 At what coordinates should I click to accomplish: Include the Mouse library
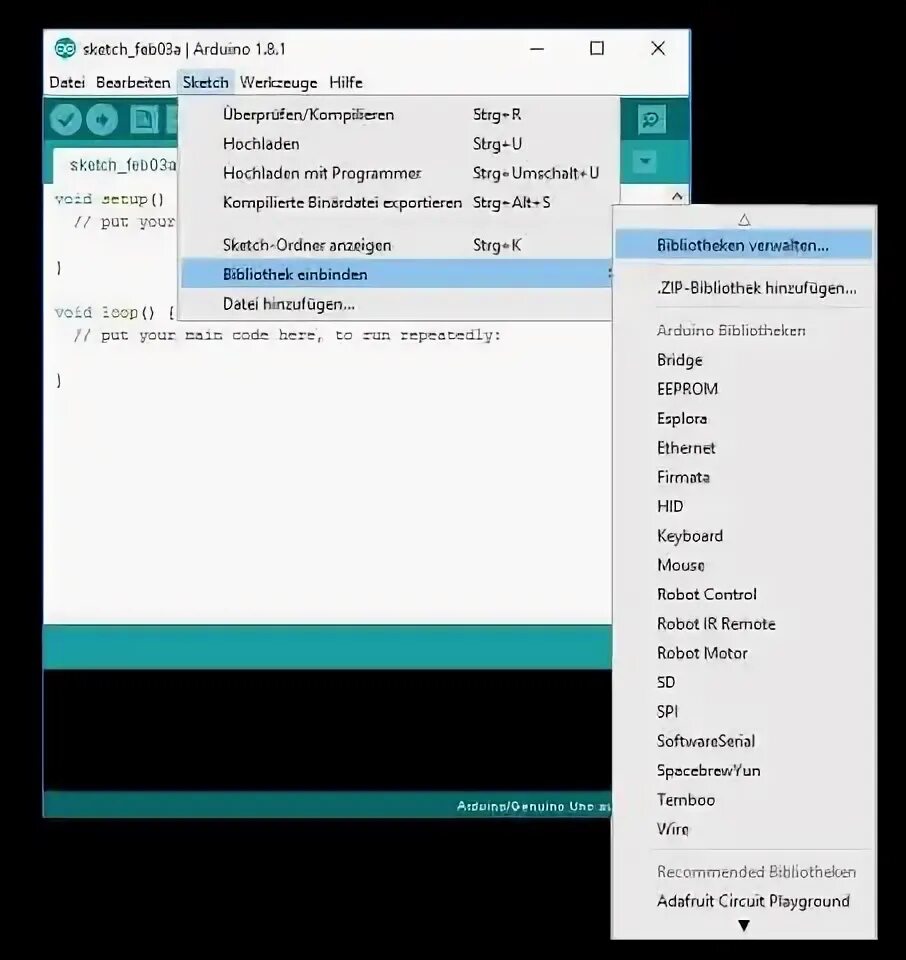click(x=743, y=565)
